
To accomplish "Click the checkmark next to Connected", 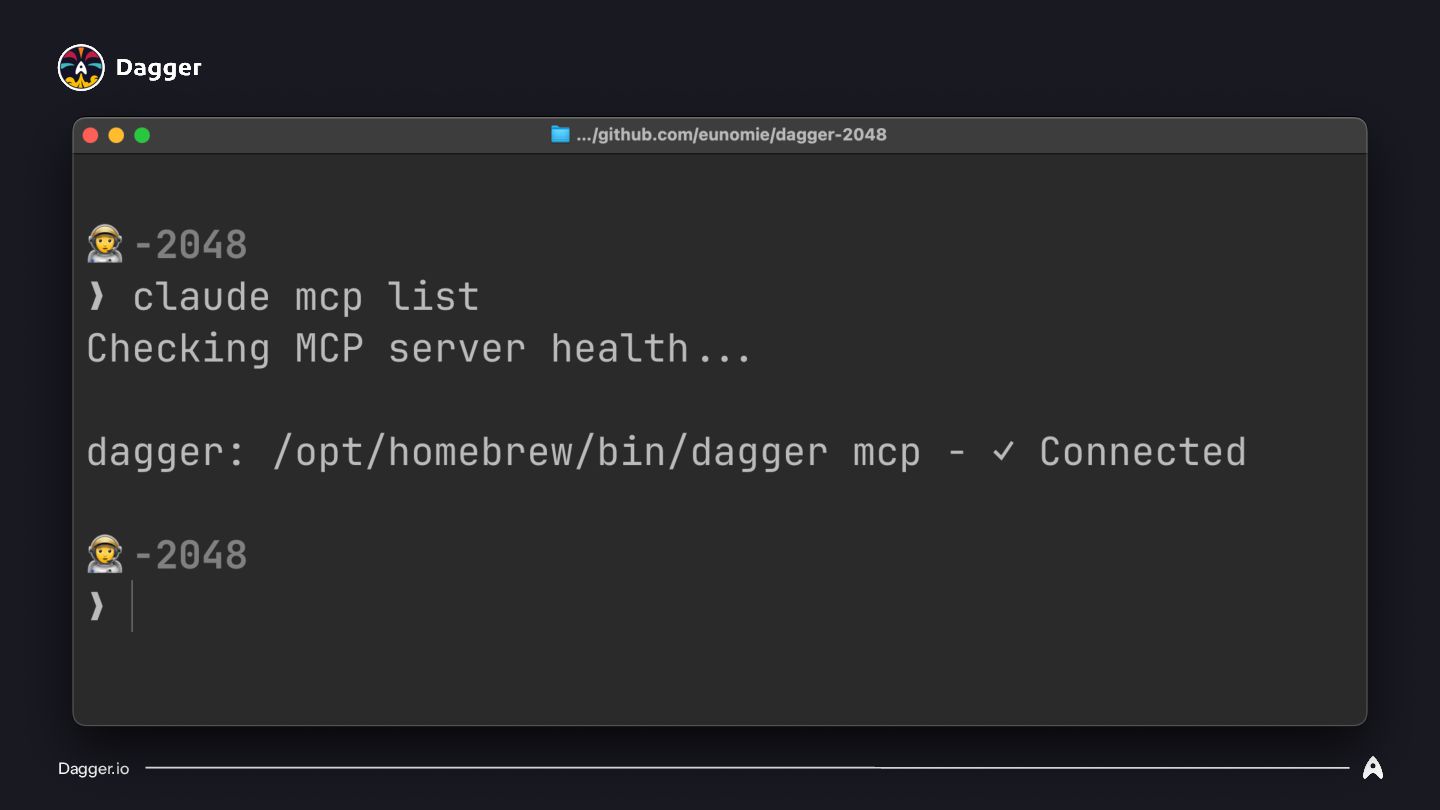I will (1003, 452).
